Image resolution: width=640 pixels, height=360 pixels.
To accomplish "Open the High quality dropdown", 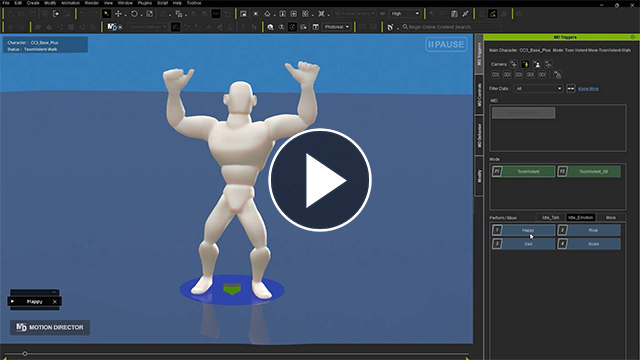I will click(404, 14).
